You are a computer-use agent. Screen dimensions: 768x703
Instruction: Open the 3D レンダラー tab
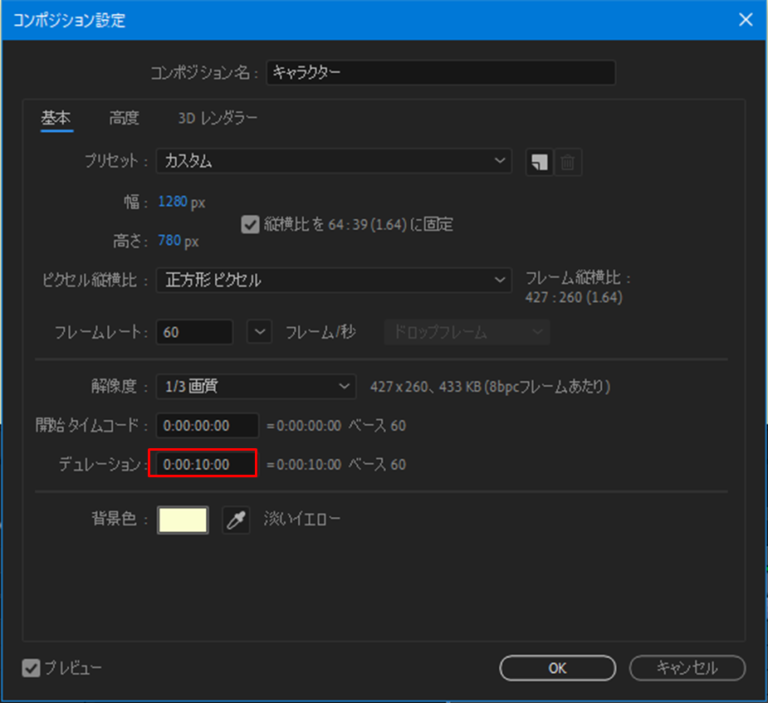coord(217,118)
